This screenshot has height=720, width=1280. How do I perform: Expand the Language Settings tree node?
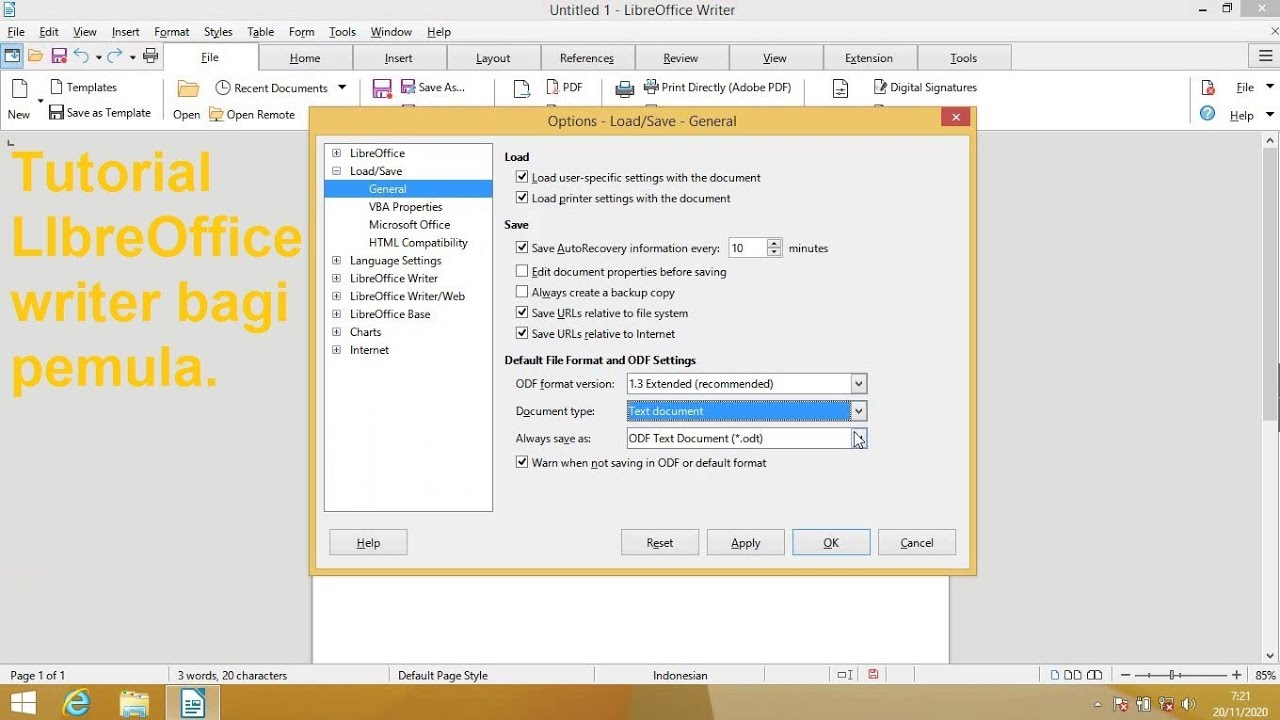point(336,261)
